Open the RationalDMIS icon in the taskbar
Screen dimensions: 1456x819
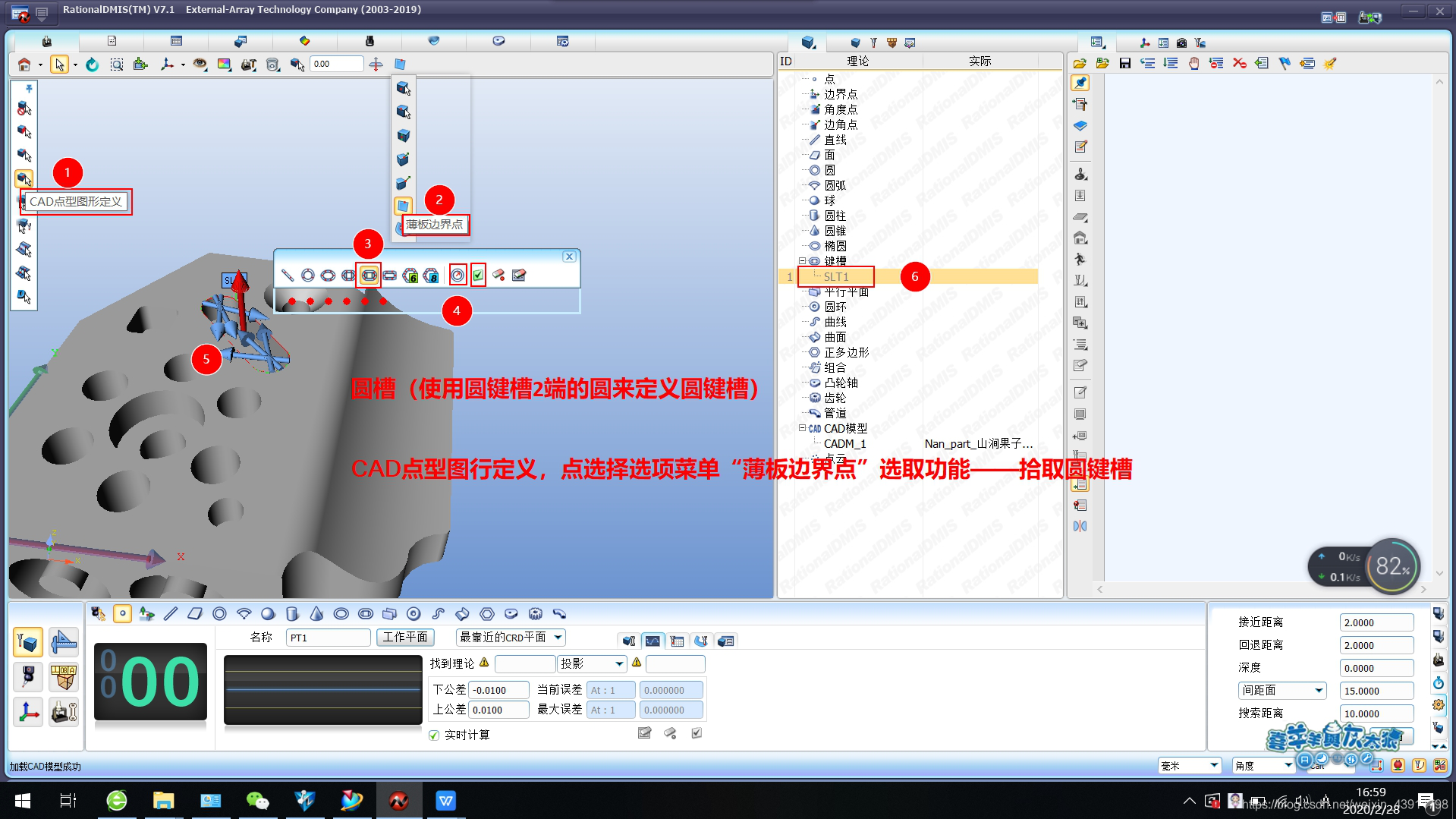click(x=398, y=799)
